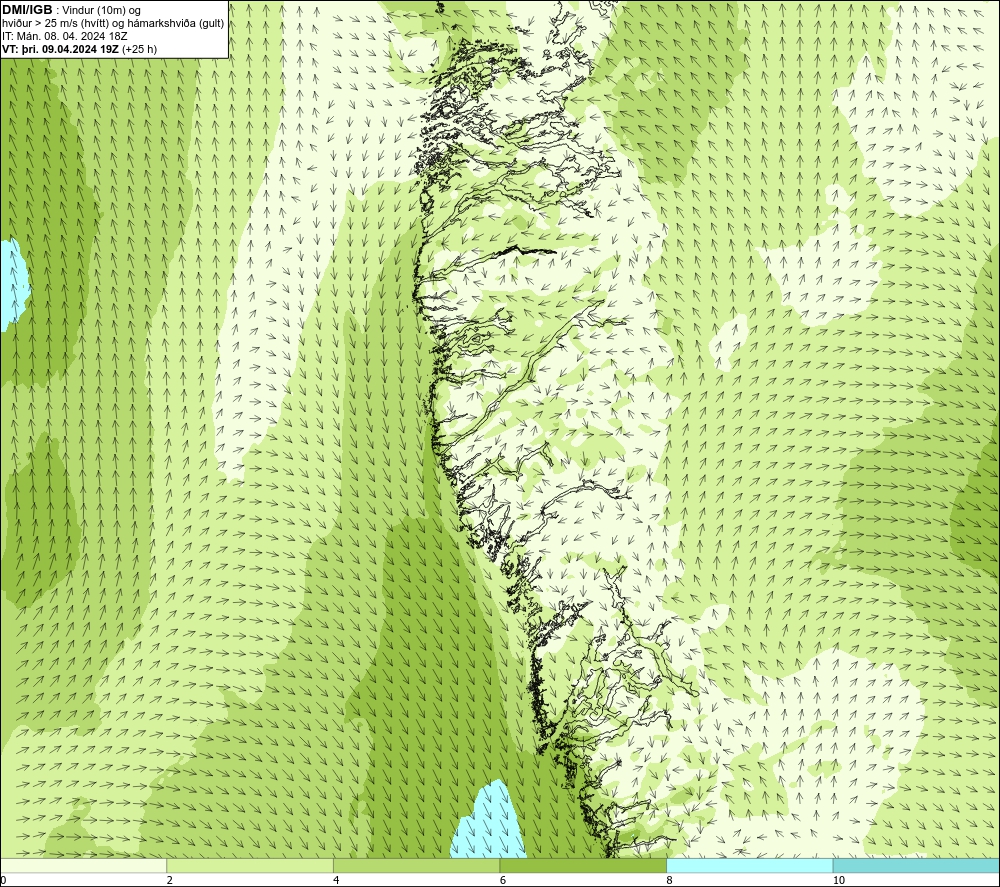The width and height of the screenshot is (1000, 887).
Task: Click the scale label '8'
Action: (x=670, y=880)
